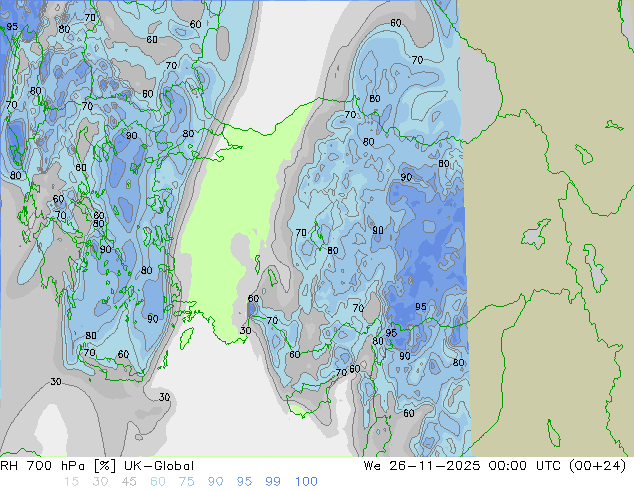
Task: Select legend value 75
Action: pyautogui.click(x=186, y=482)
